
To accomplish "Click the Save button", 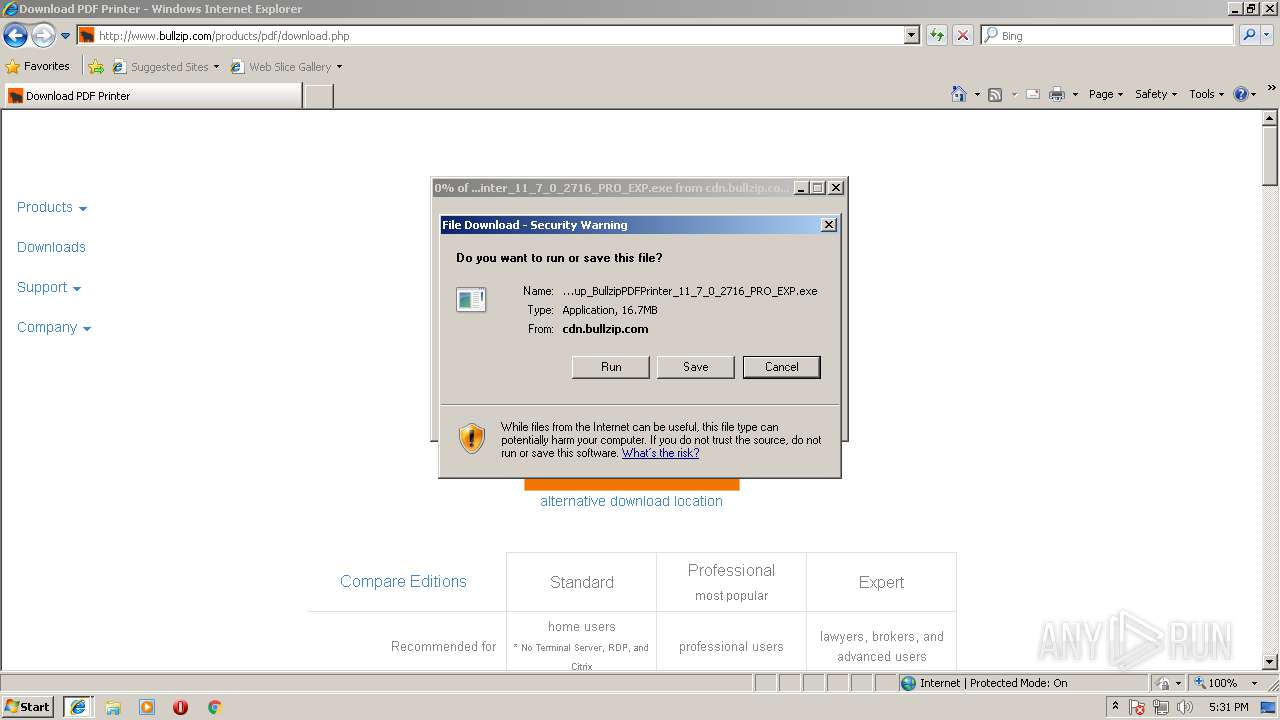I will pyautogui.click(x=696, y=367).
